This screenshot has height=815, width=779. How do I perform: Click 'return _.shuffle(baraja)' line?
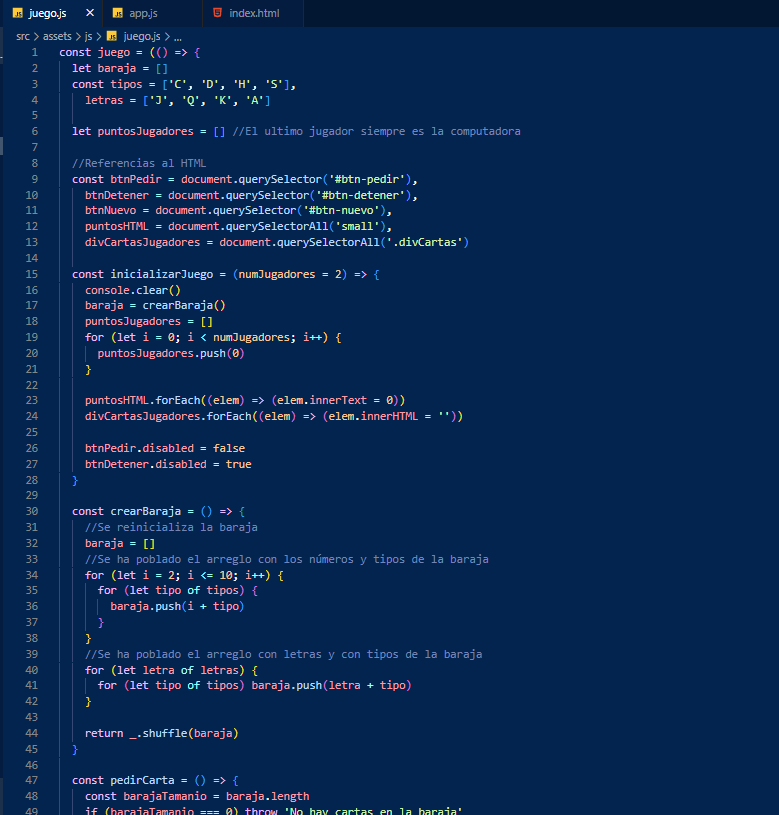tap(162, 733)
